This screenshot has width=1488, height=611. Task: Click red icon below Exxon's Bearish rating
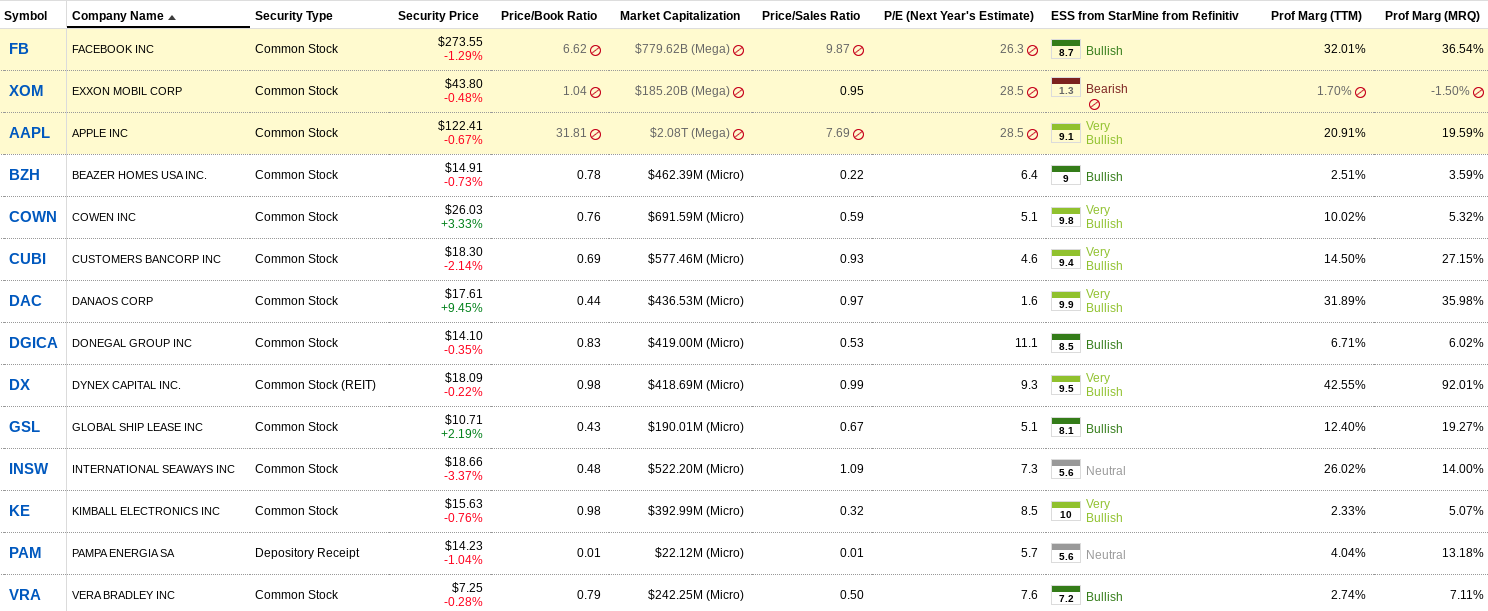(1094, 104)
